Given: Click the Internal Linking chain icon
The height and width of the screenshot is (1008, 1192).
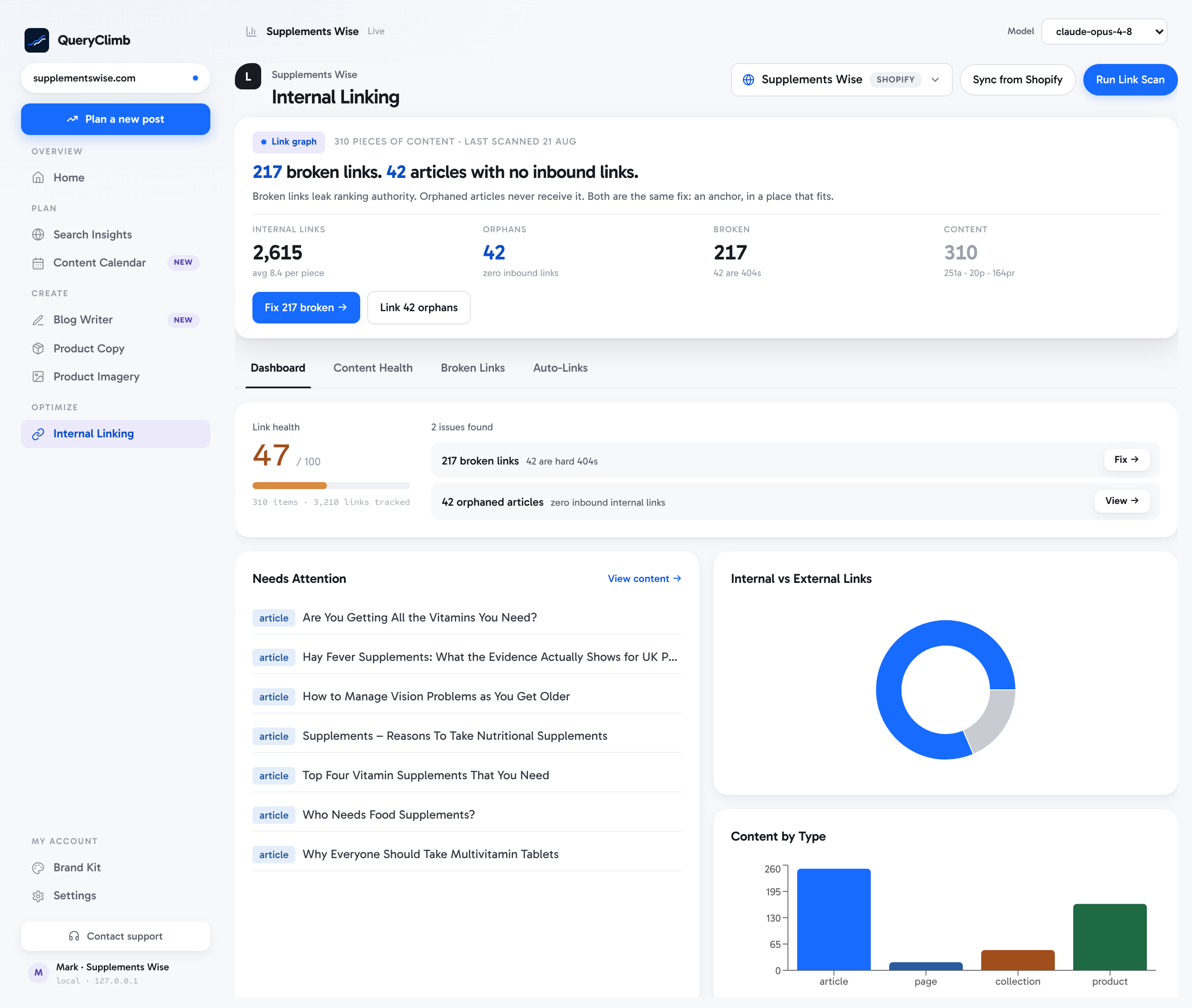Looking at the screenshot, I should 38,434.
